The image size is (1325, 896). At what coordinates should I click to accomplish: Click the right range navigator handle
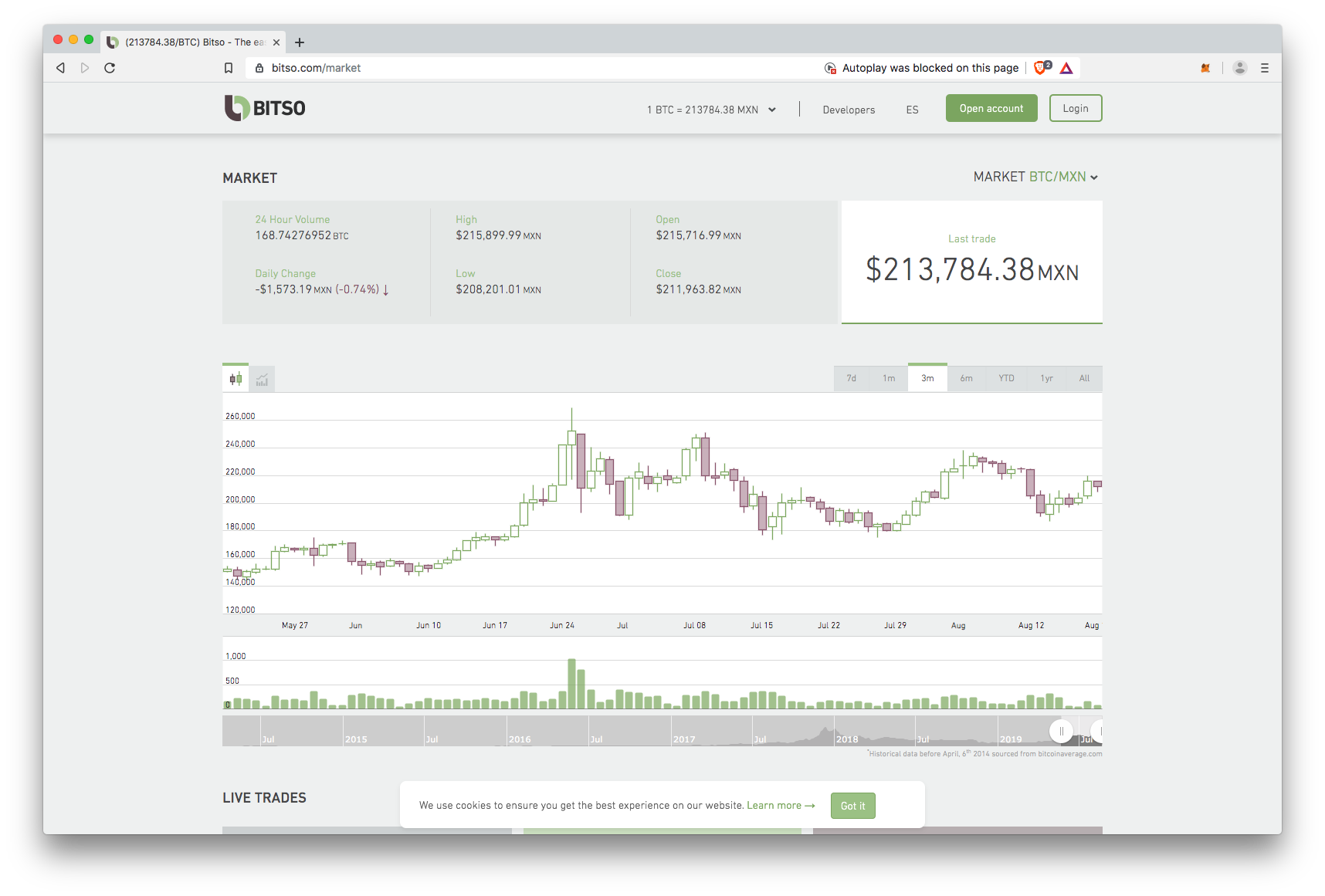[x=1097, y=731]
